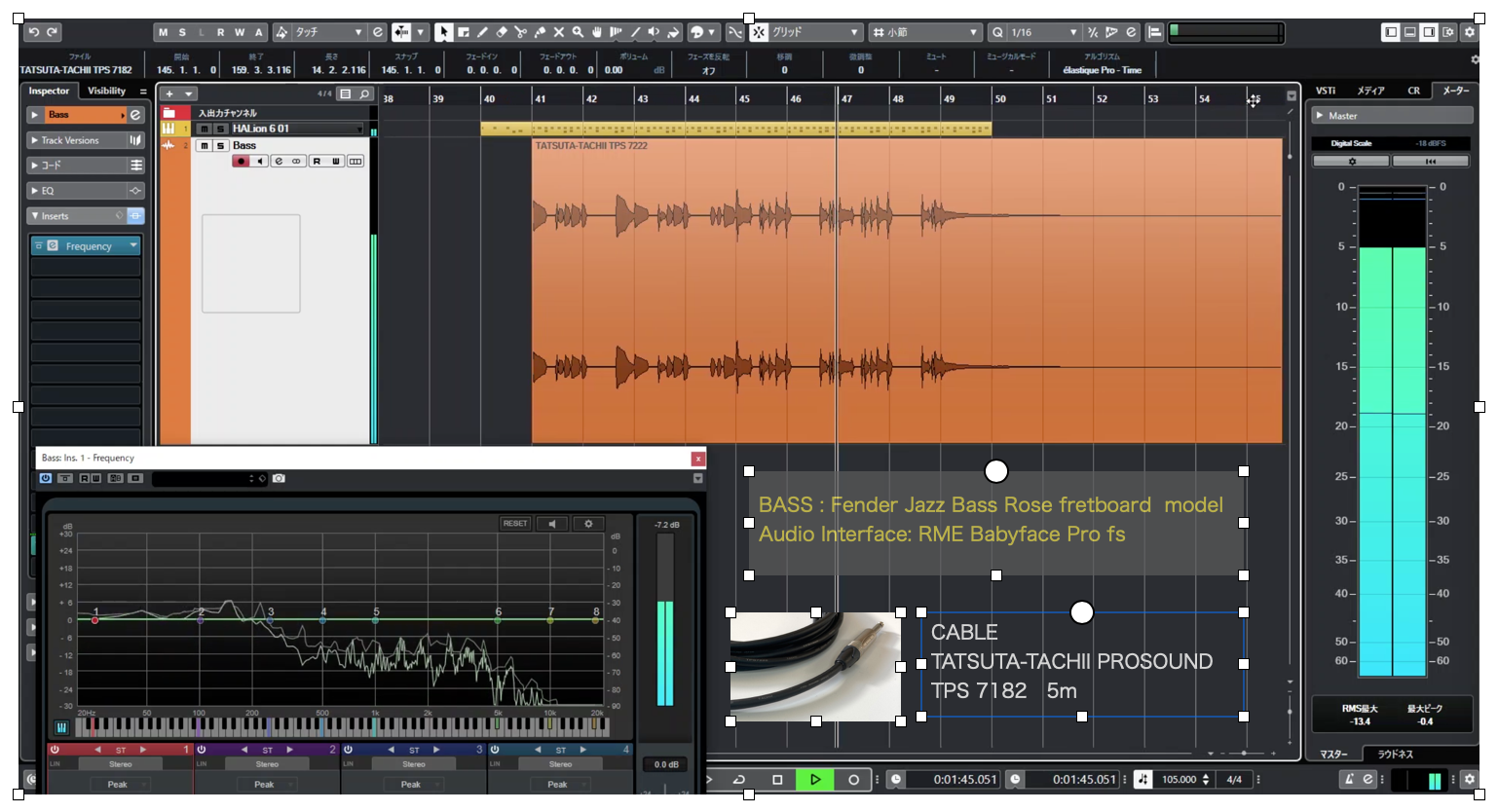
Task: Switch to the ラウドネス tab
Action: point(1395,754)
